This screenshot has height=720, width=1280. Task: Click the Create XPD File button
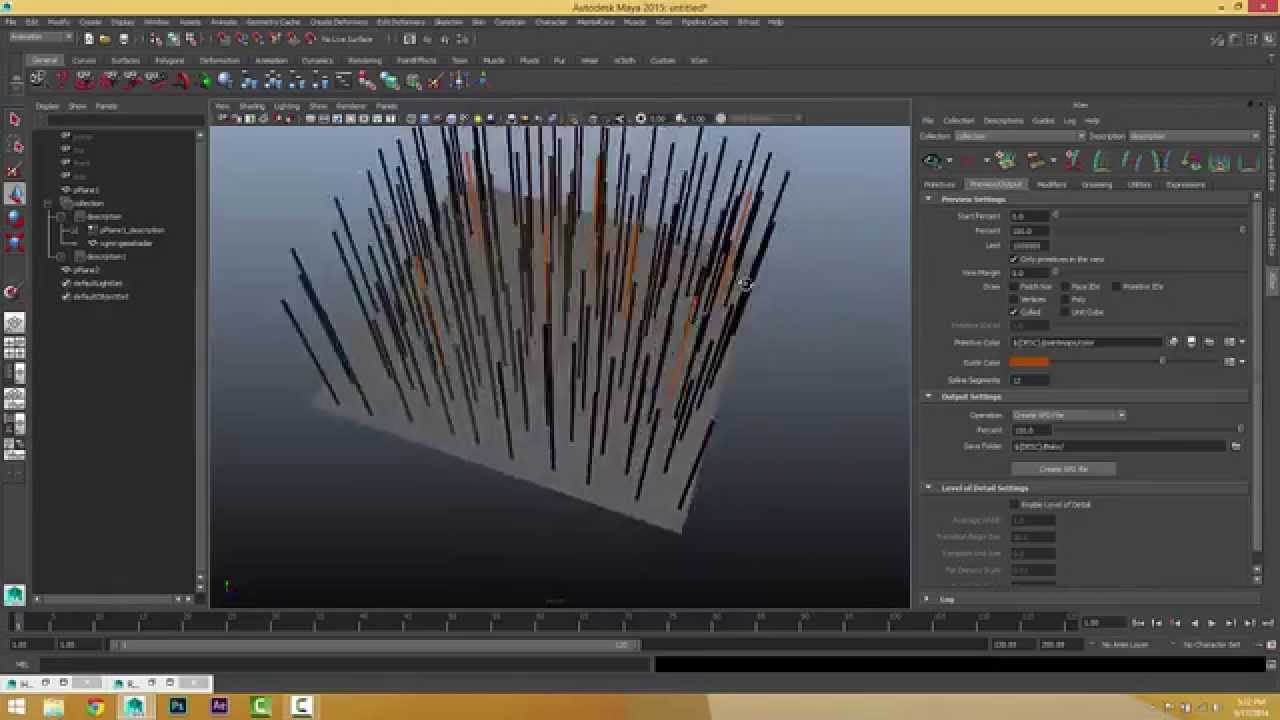tap(1063, 469)
